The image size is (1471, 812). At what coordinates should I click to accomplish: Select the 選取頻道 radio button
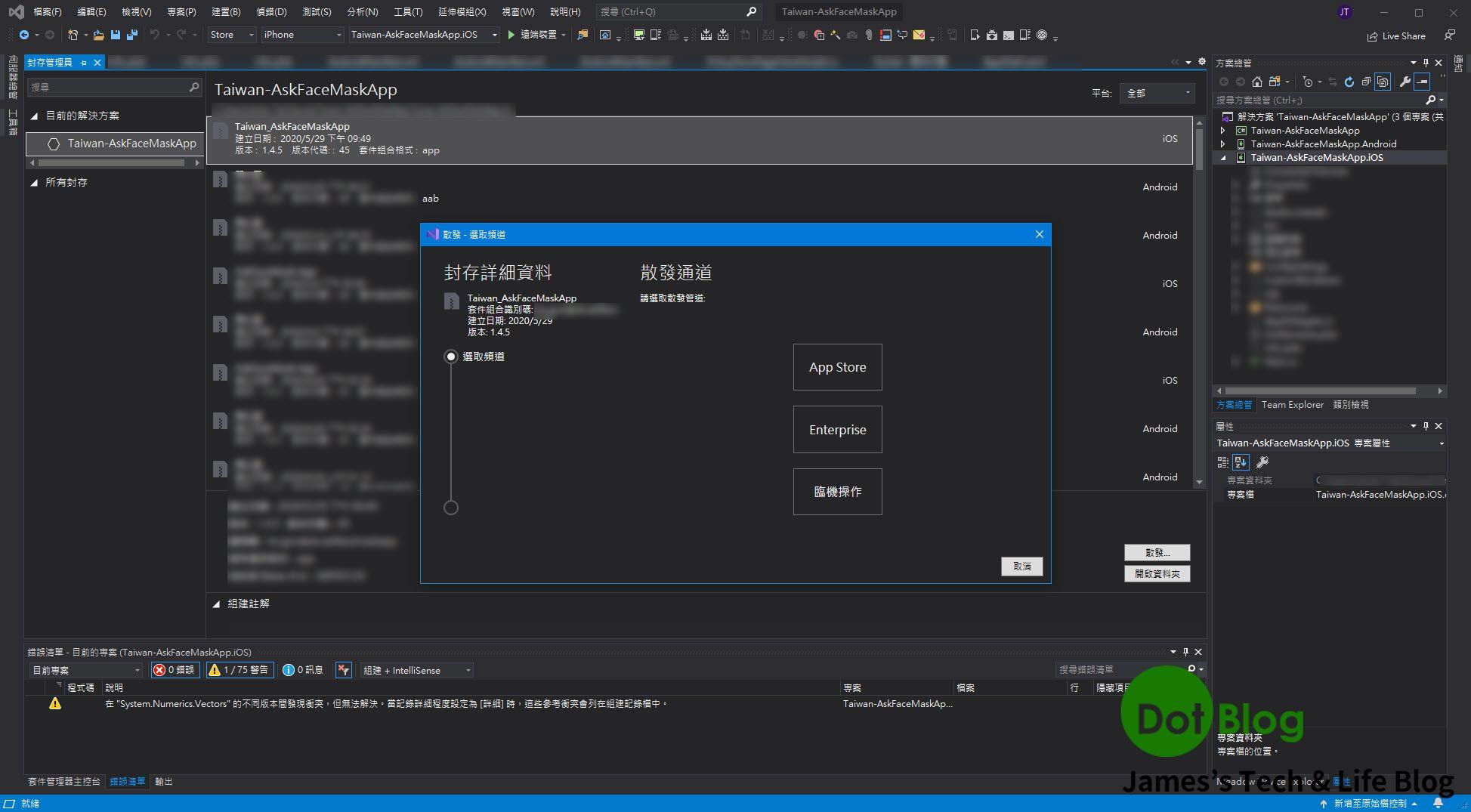coord(451,356)
